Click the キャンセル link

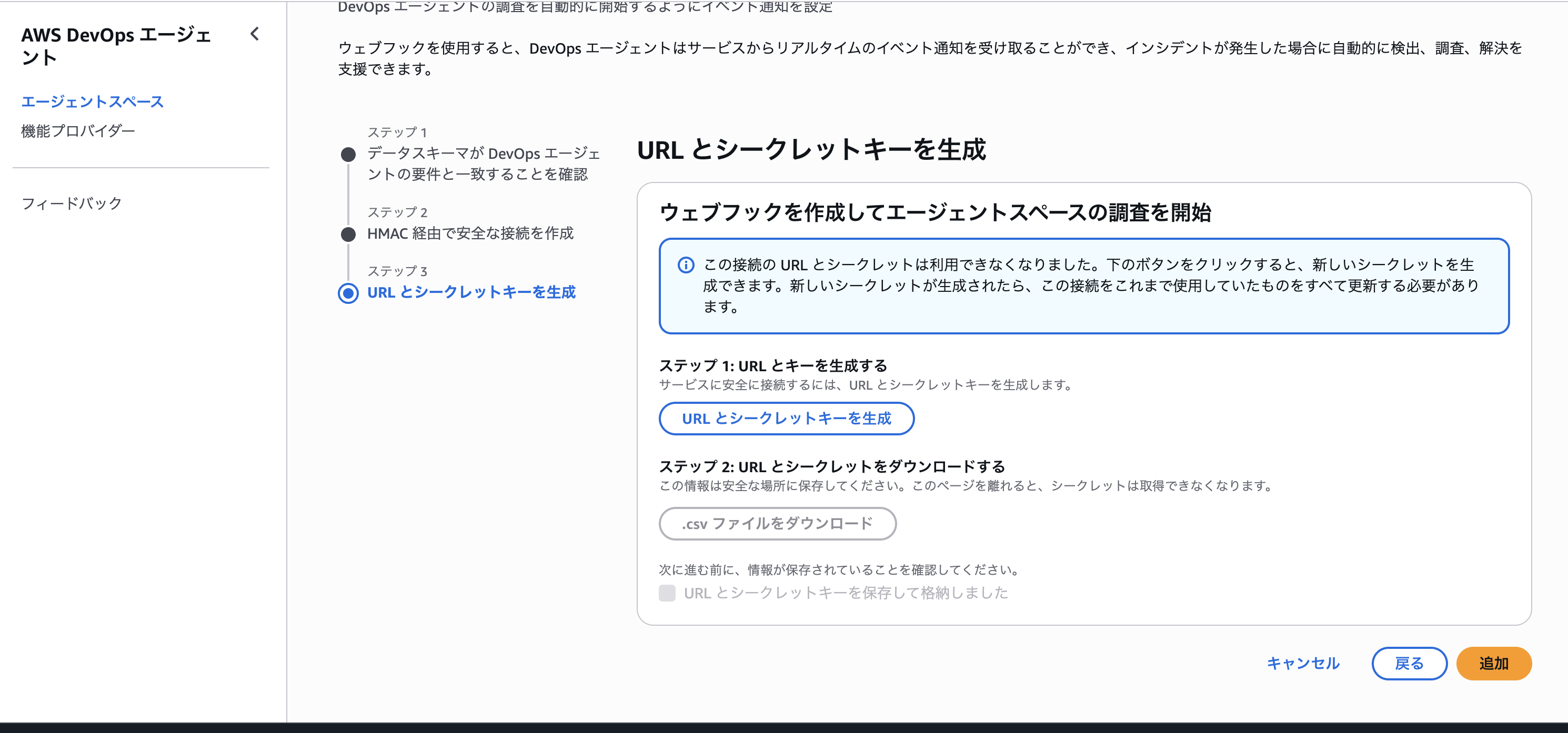tap(1303, 663)
